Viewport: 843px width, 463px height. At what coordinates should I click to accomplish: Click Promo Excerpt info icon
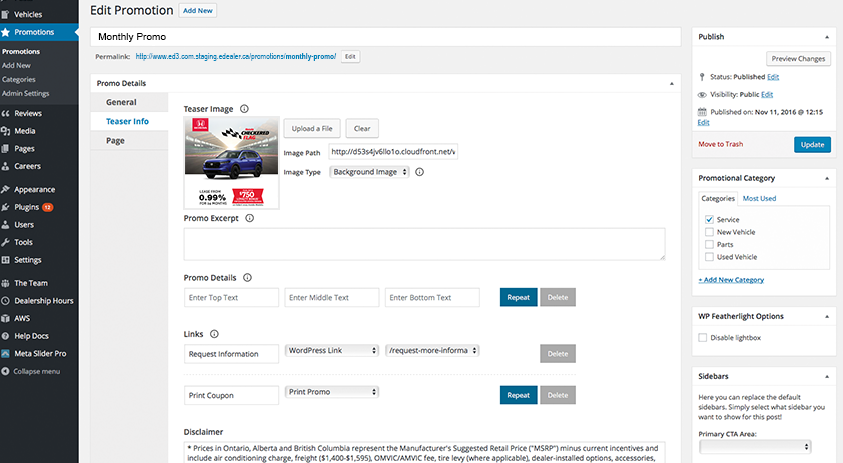[x=249, y=218]
